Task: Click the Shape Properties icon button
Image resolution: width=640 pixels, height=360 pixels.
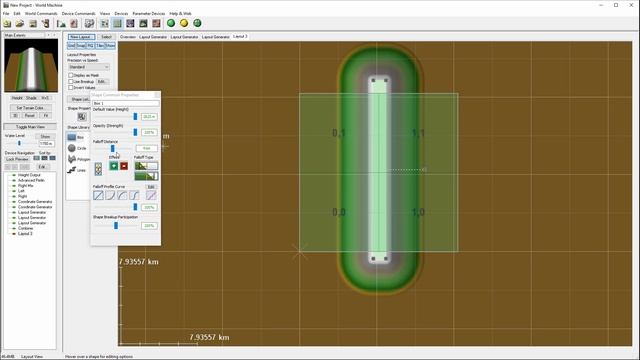Action: pos(82,117)
